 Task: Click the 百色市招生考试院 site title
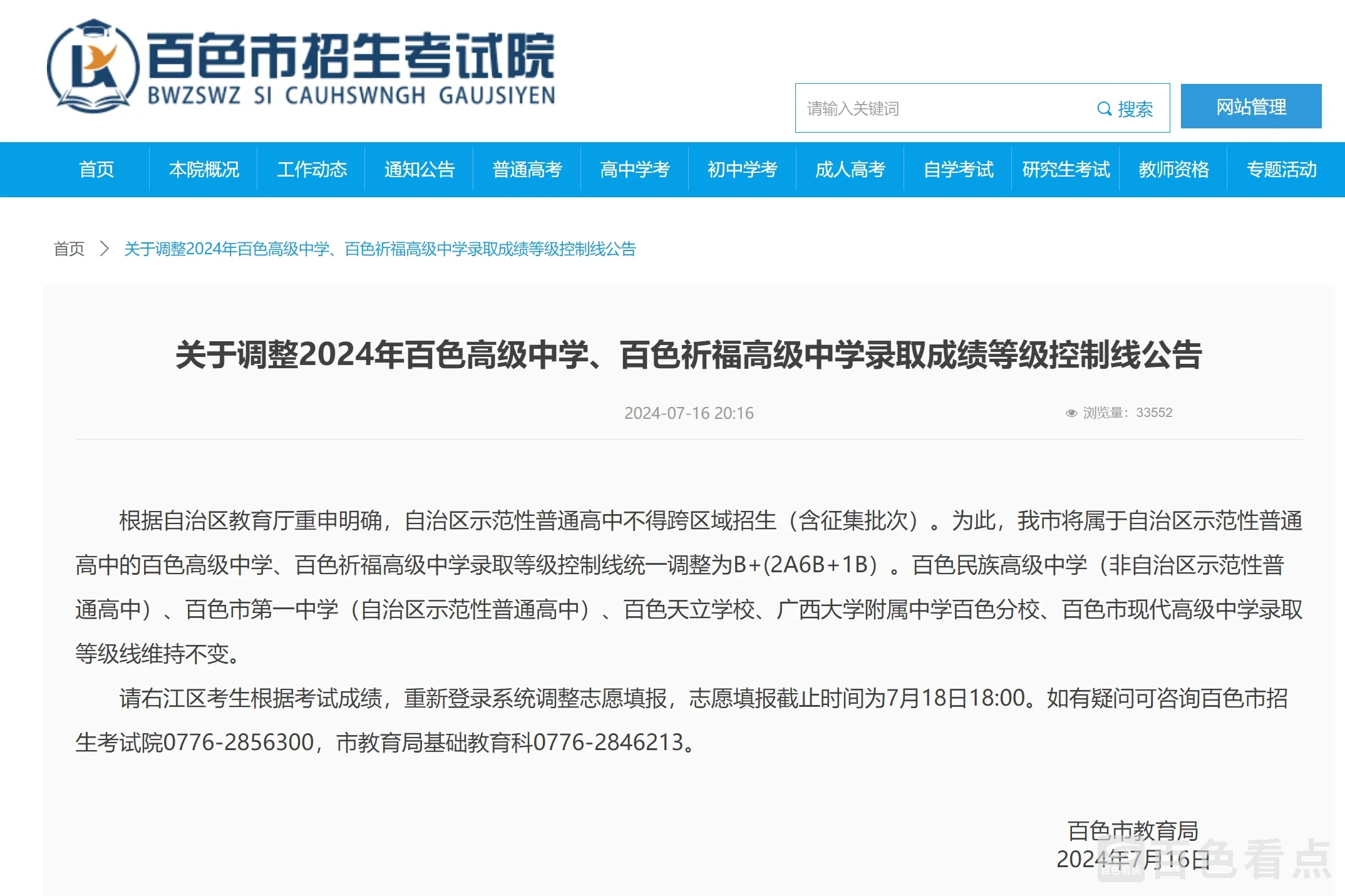point(351,56)
